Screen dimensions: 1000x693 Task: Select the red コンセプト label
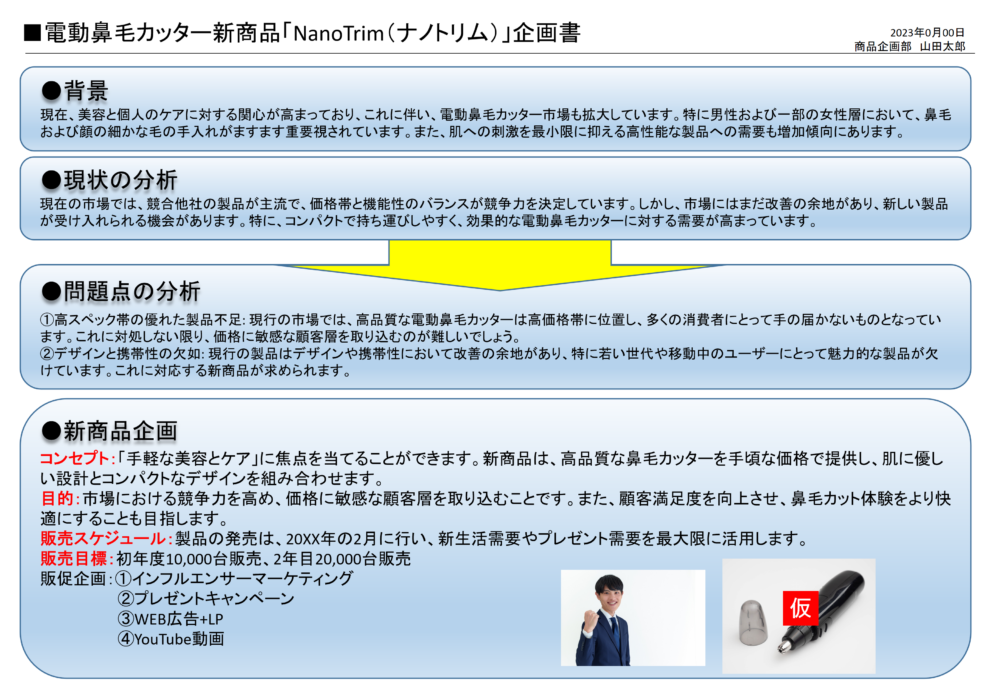point(76,458)
